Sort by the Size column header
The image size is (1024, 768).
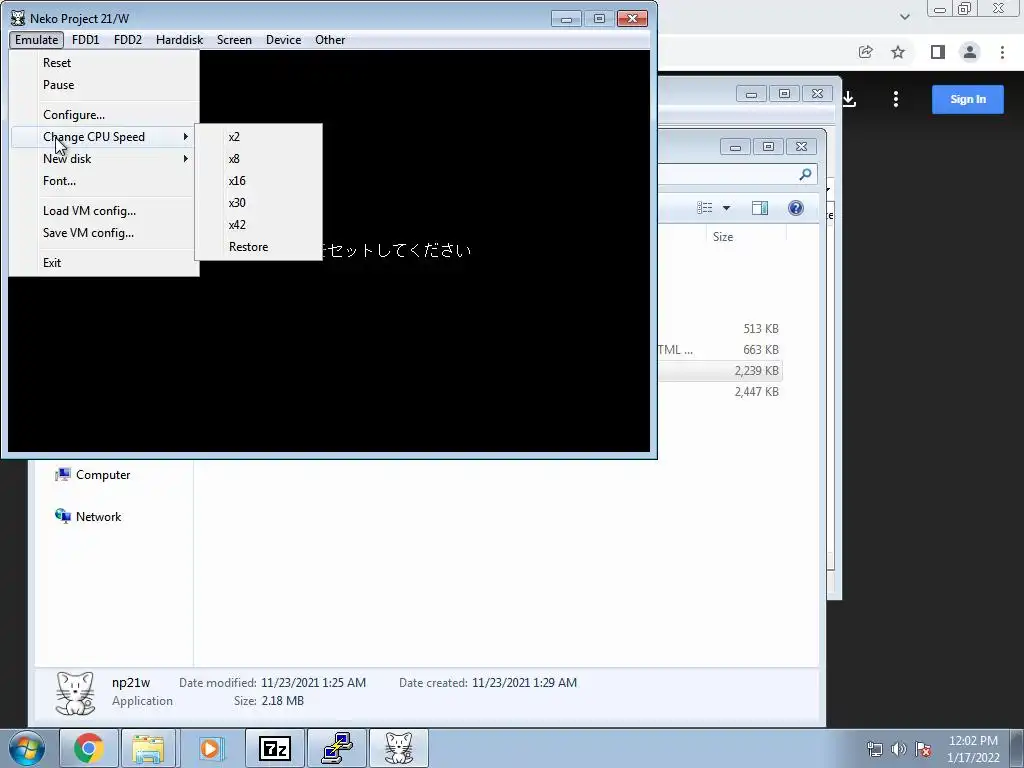pyautogui.click(x=746, y=236)
